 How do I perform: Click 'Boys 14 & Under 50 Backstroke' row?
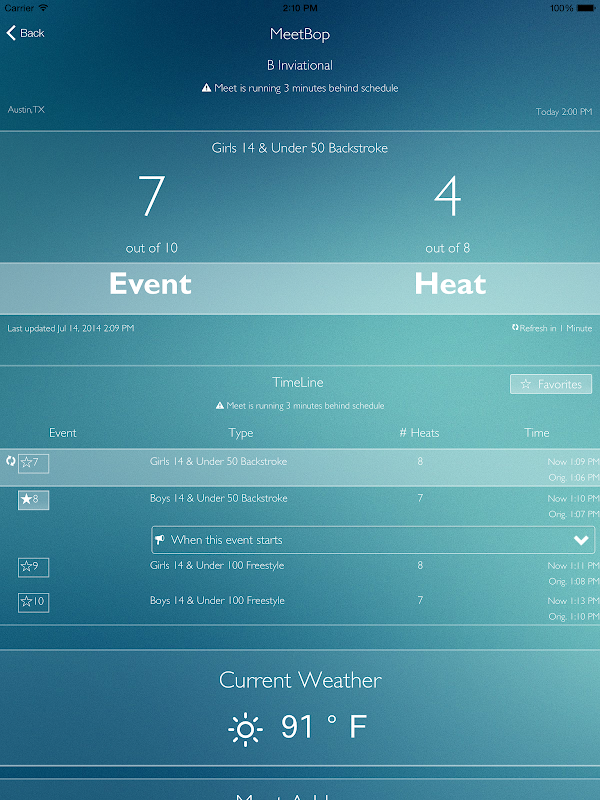300,505
